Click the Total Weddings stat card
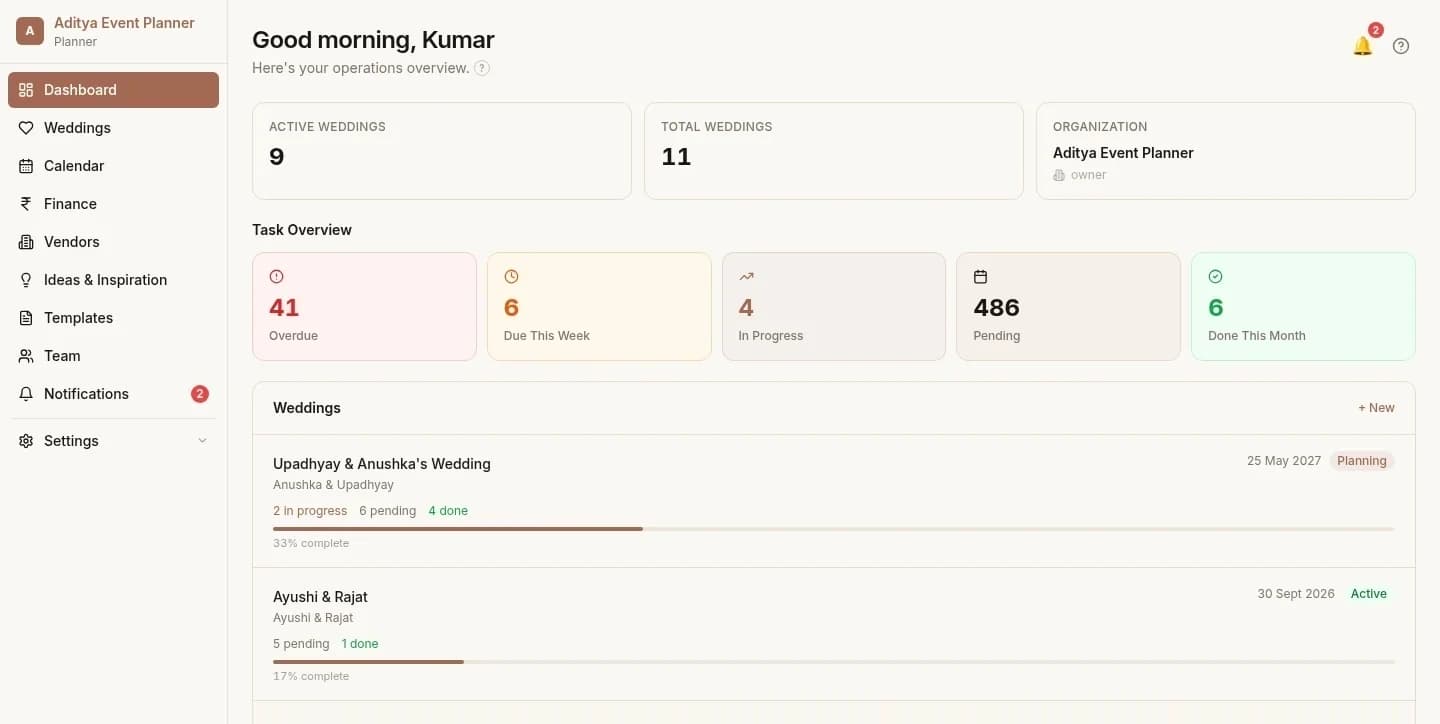Viewport: 1440px width, 724px height. (834, 151)
